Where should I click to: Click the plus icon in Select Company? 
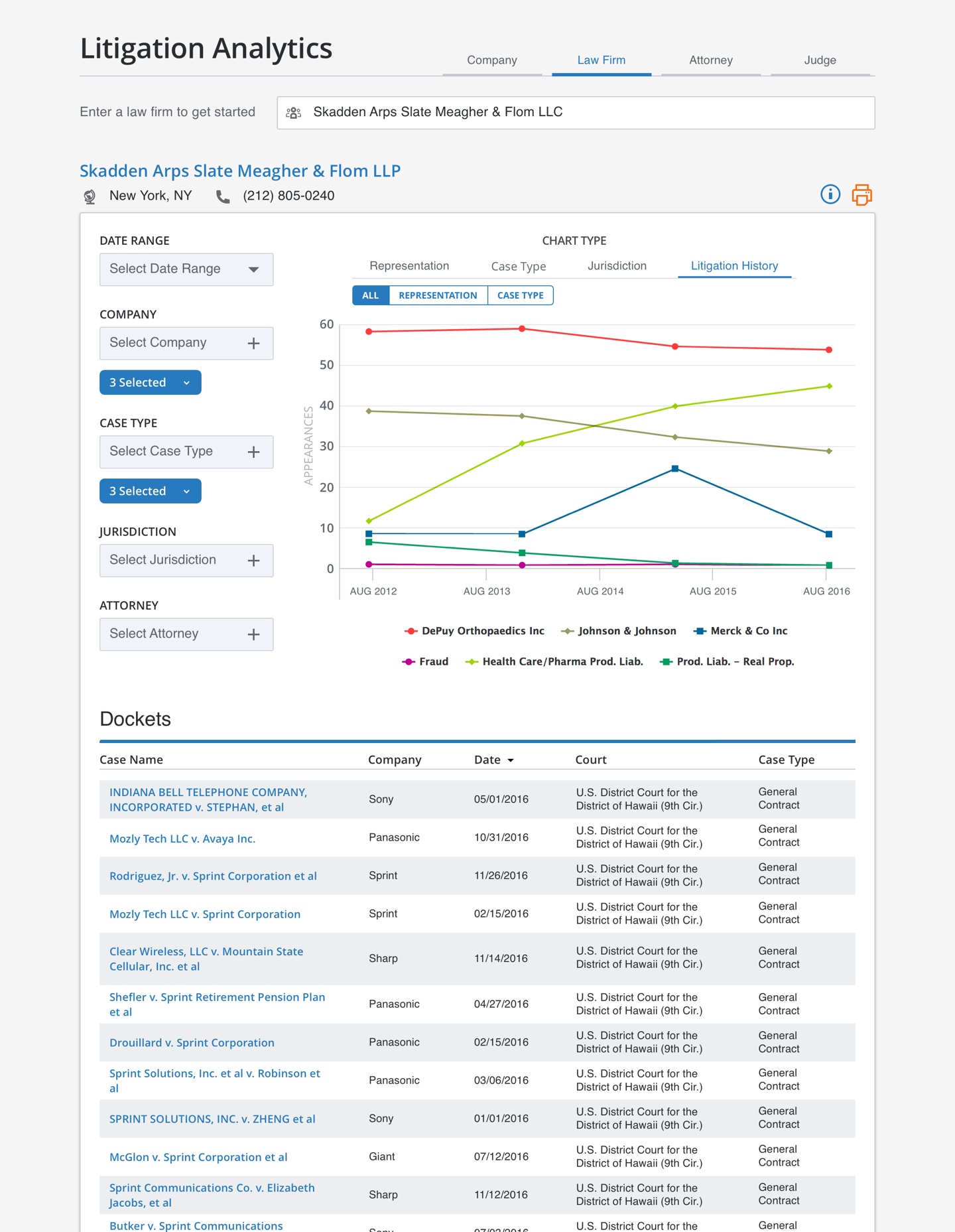(x=253, y=343)
